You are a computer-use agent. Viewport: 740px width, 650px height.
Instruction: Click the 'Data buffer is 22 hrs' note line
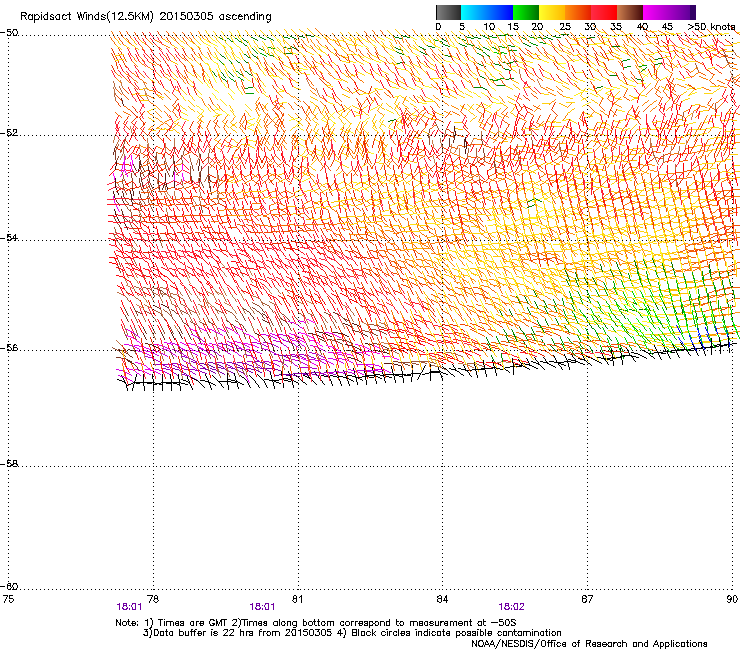coord(352,633)
